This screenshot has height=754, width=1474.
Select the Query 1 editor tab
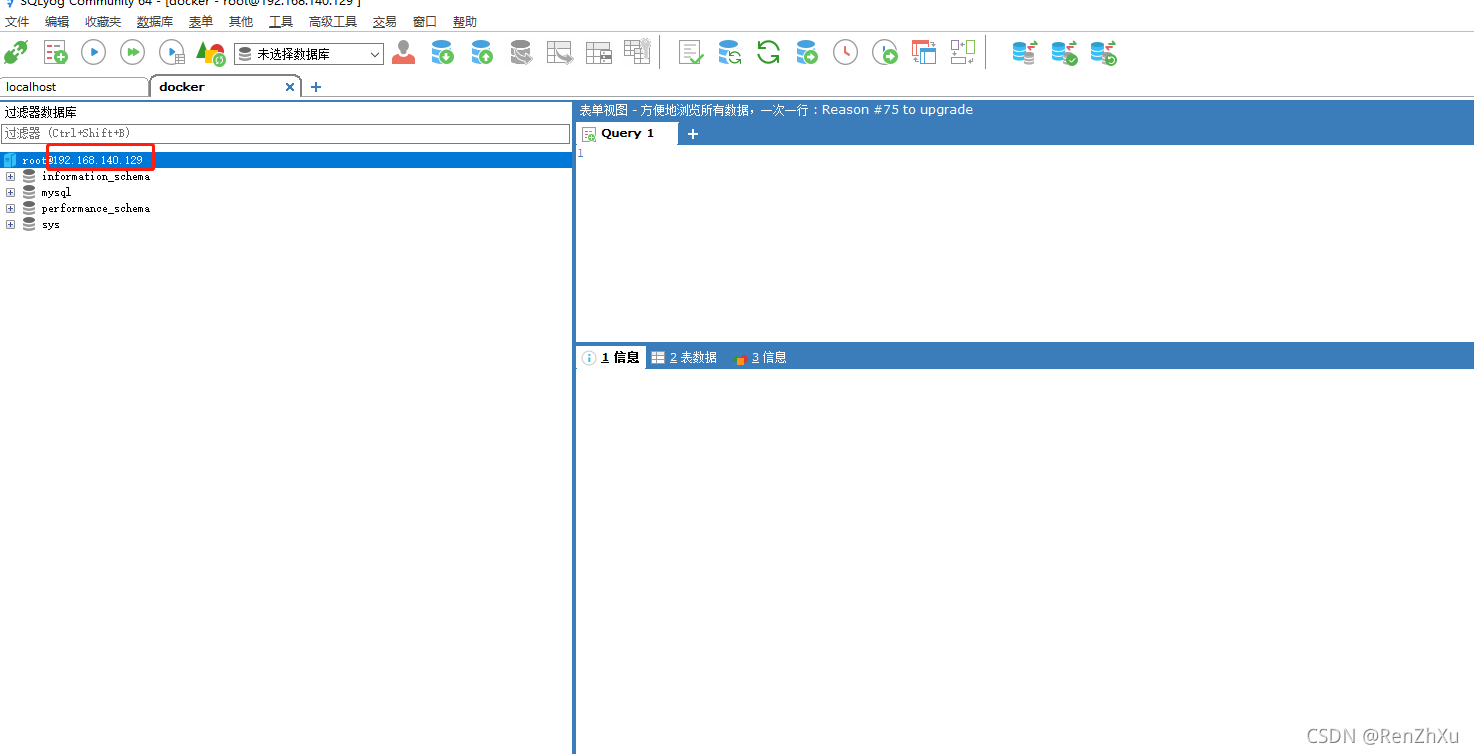tap(627, 133)
